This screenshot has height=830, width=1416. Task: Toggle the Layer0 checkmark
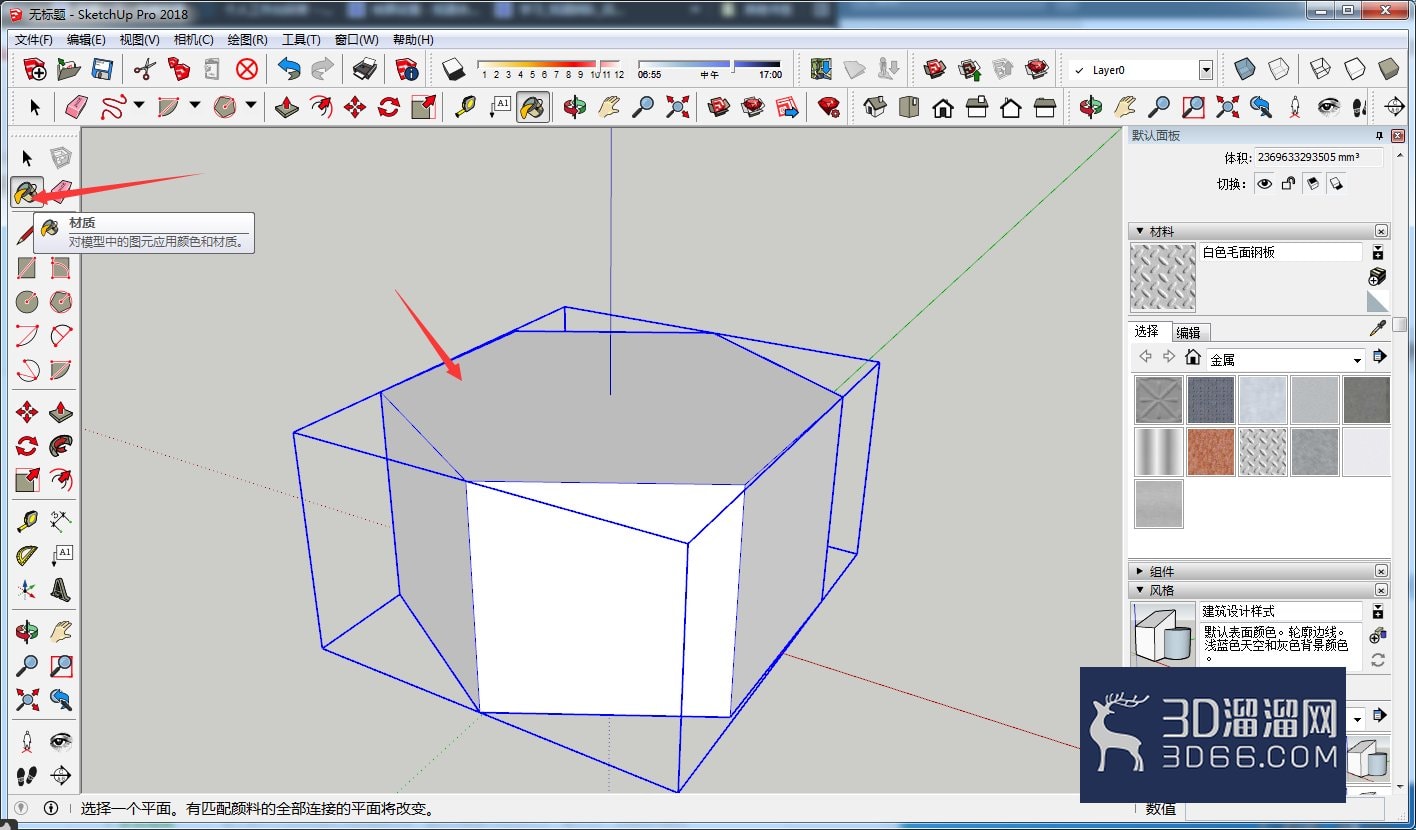point(1079,70)
